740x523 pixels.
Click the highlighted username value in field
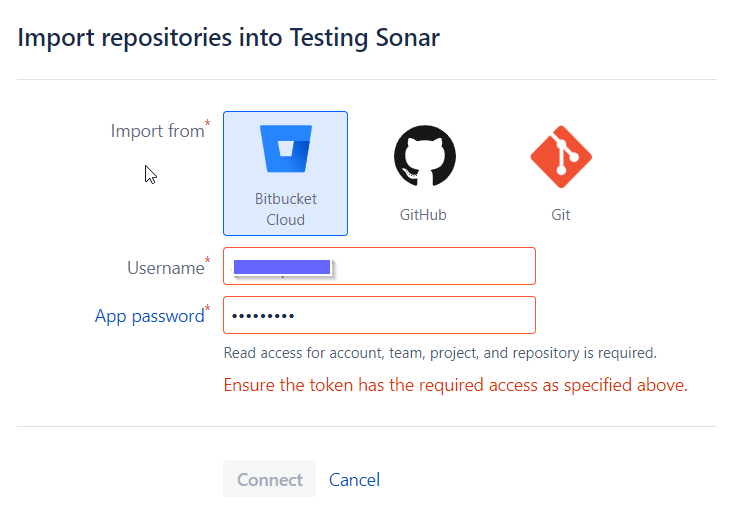coord(282,267)
